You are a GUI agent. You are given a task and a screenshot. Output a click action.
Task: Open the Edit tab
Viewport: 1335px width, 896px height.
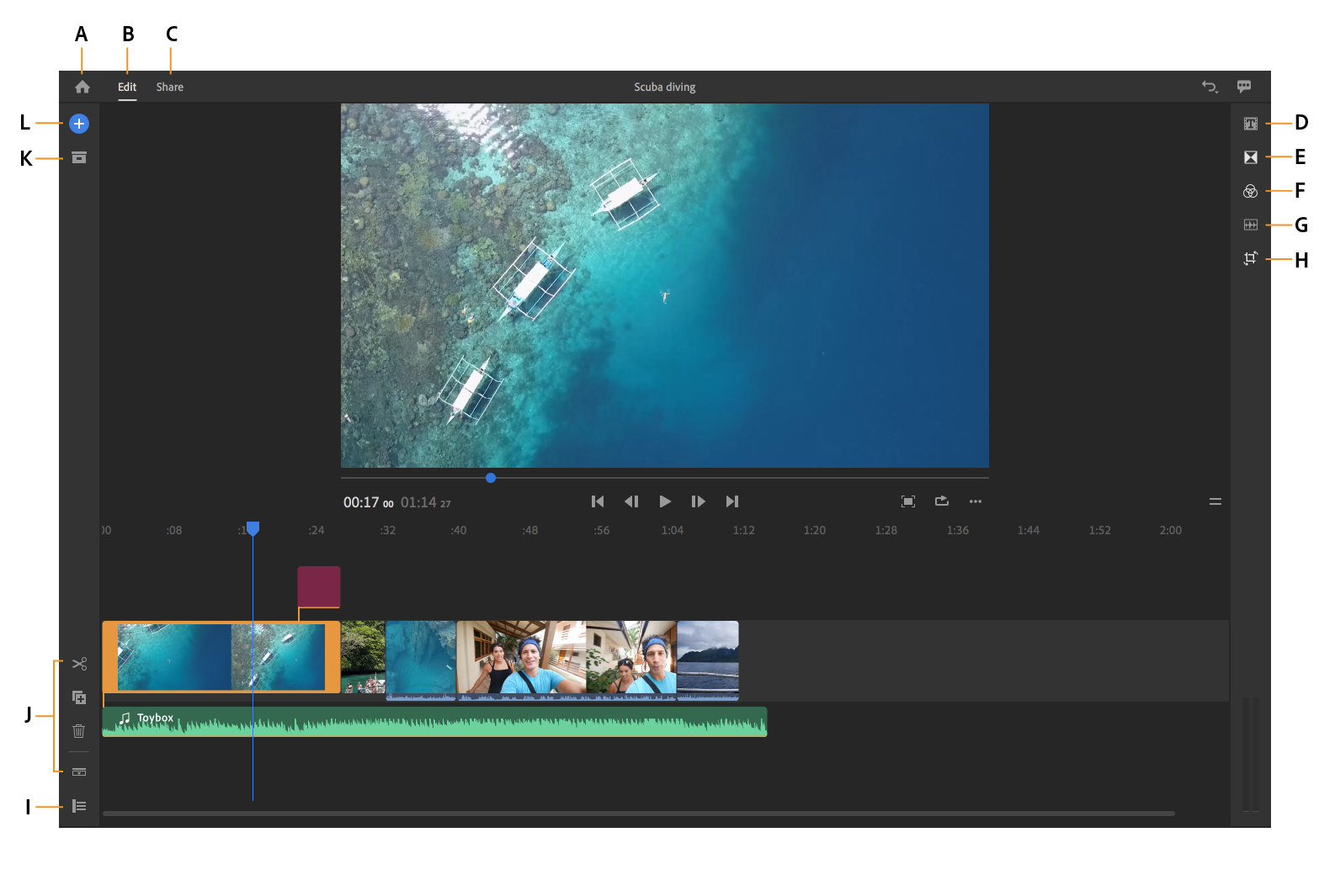pos(127,87)
